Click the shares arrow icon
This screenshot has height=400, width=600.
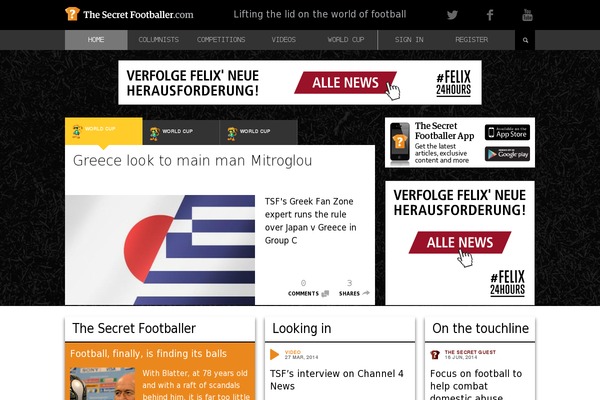point(366,293)
